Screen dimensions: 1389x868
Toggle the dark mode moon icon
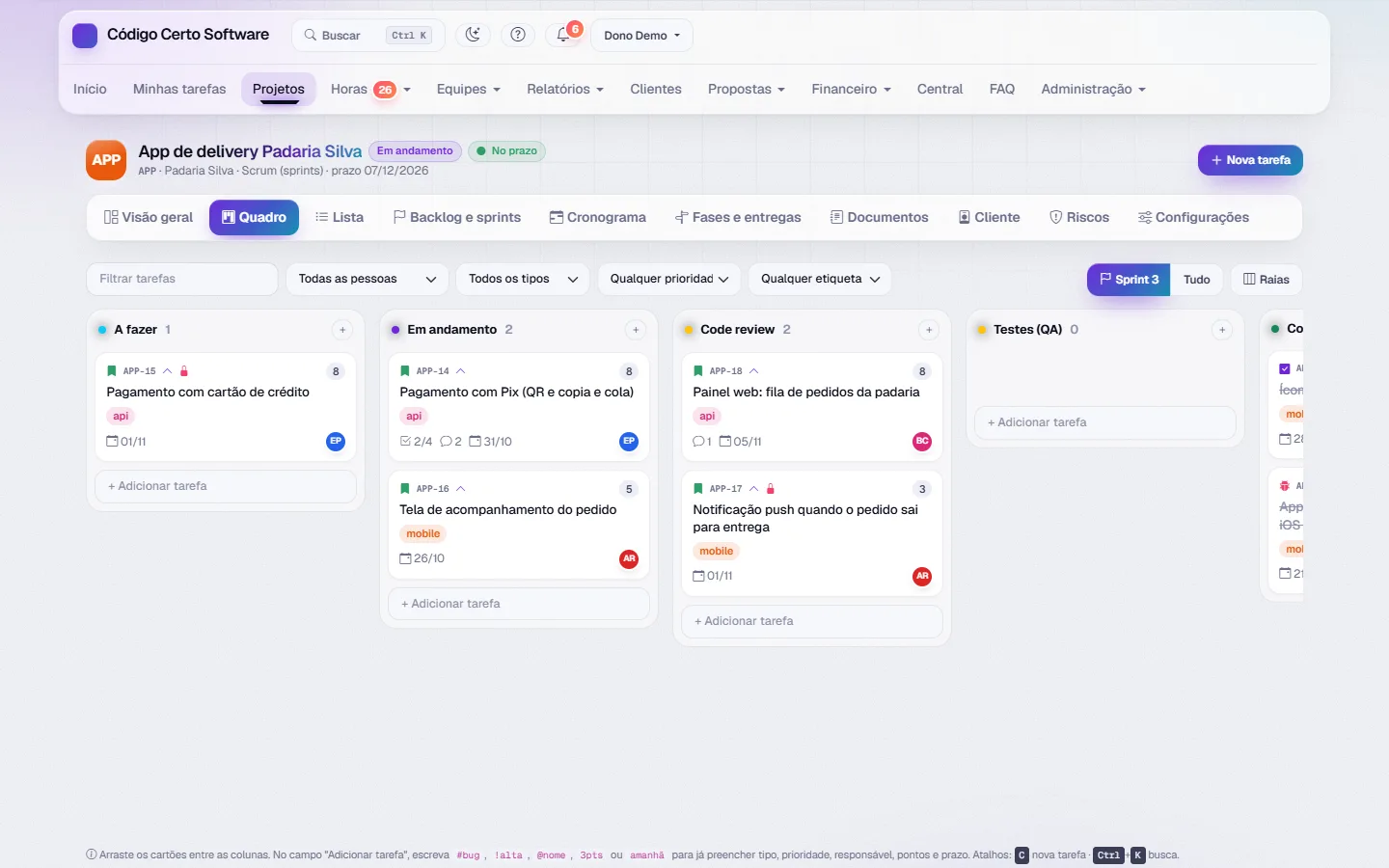coord(472,35)
